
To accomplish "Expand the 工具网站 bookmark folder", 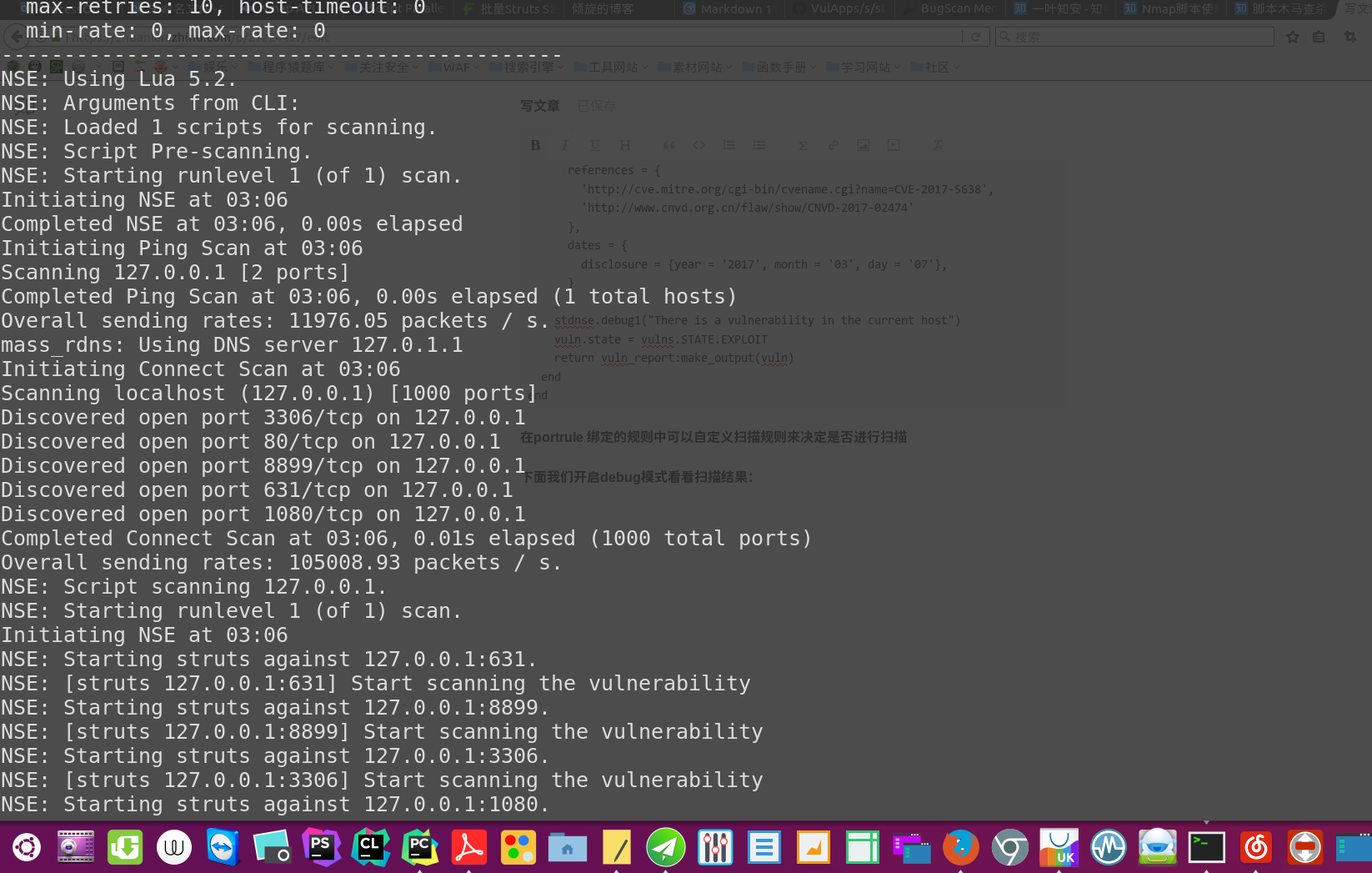I will pos(611,67).
